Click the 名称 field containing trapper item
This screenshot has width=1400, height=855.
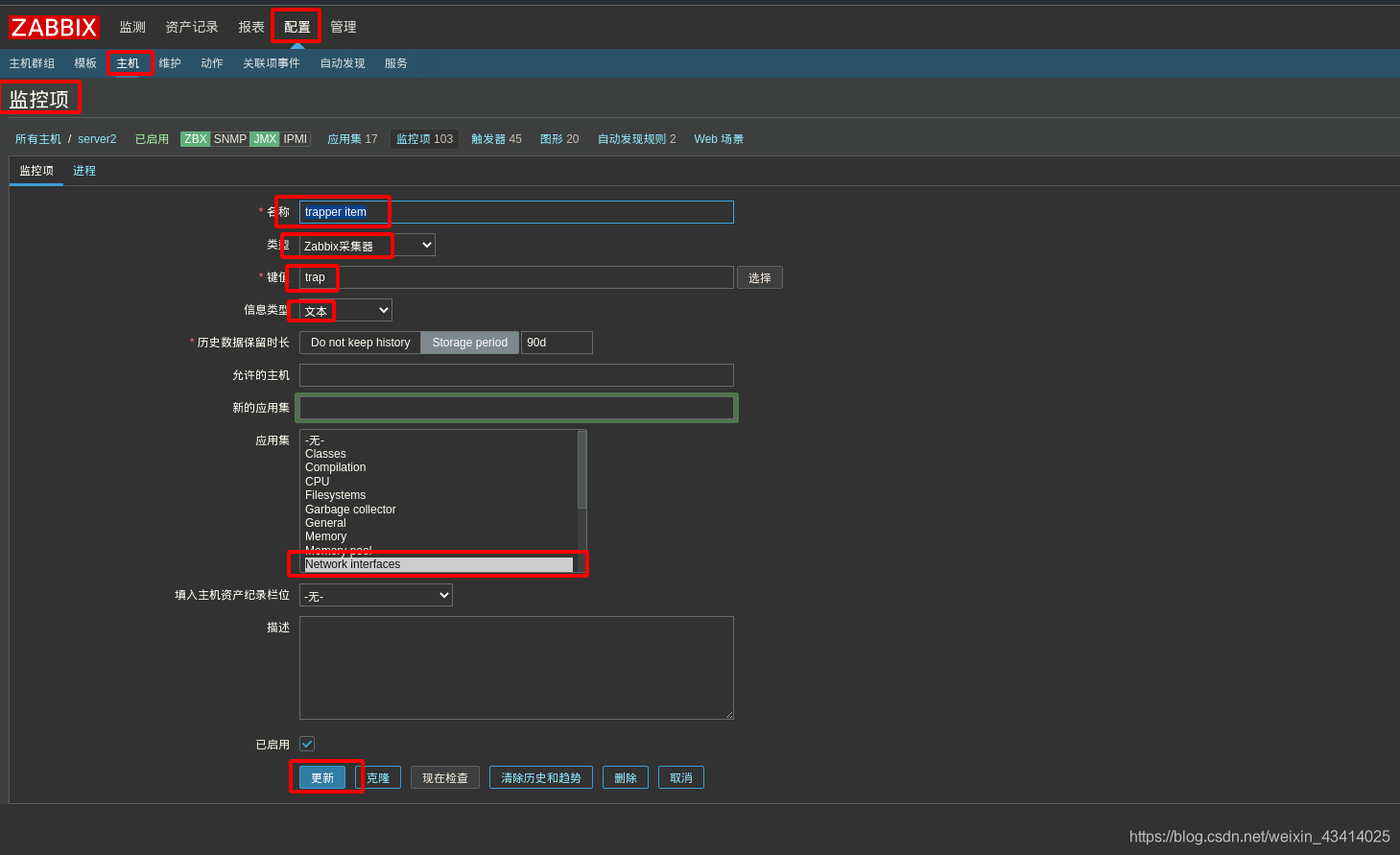pyautogui.click(x=516, y=212)
